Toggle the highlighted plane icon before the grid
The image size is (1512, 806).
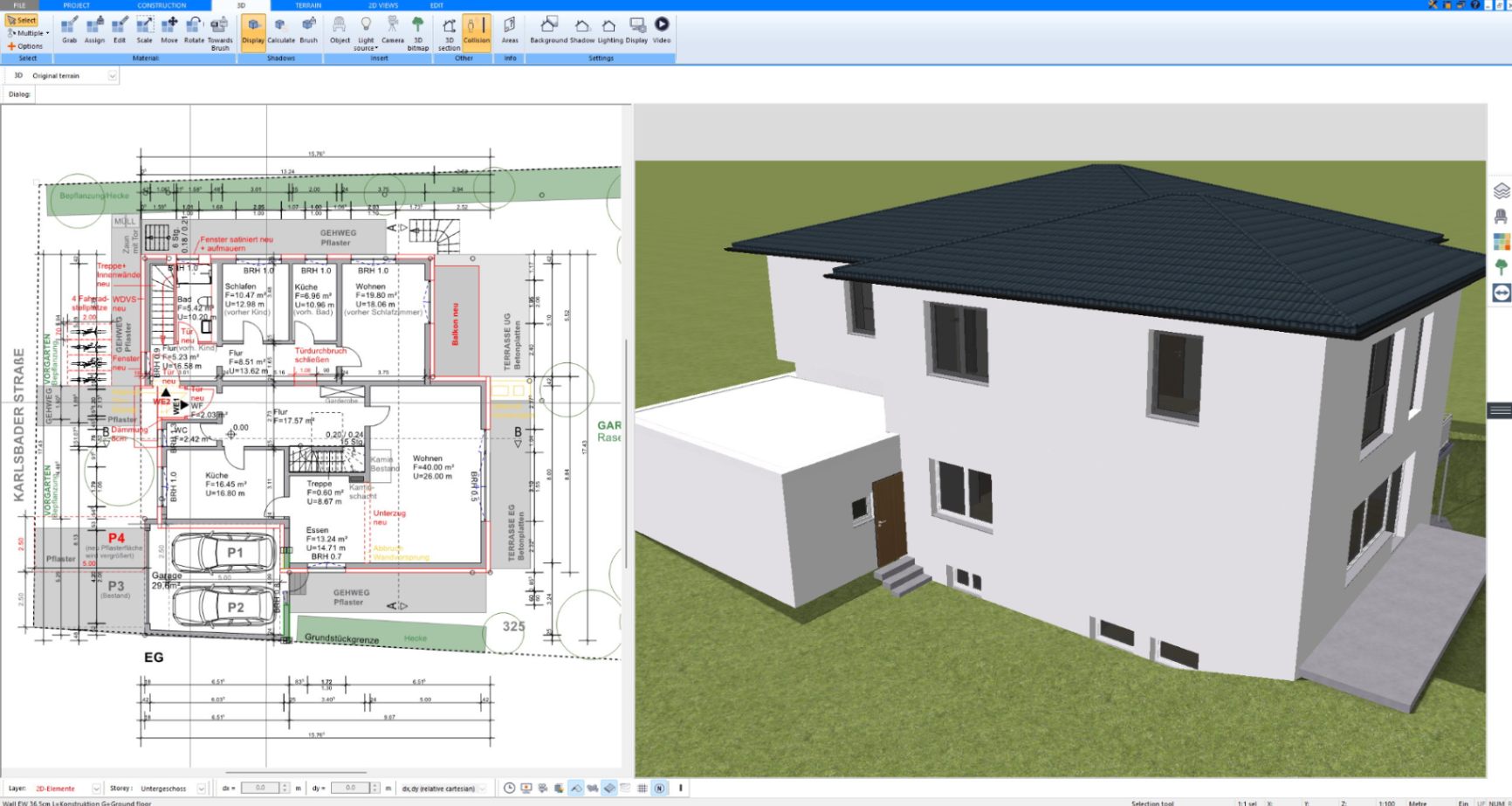[x=609, y=789]
